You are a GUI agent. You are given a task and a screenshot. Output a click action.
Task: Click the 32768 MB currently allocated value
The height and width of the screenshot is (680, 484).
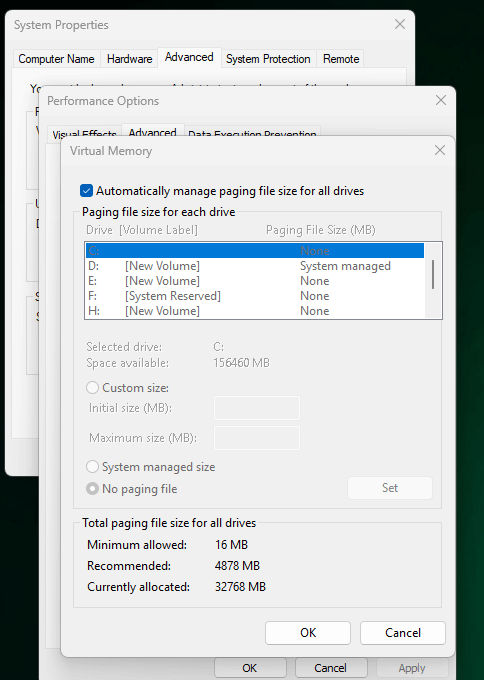[240, 587]
